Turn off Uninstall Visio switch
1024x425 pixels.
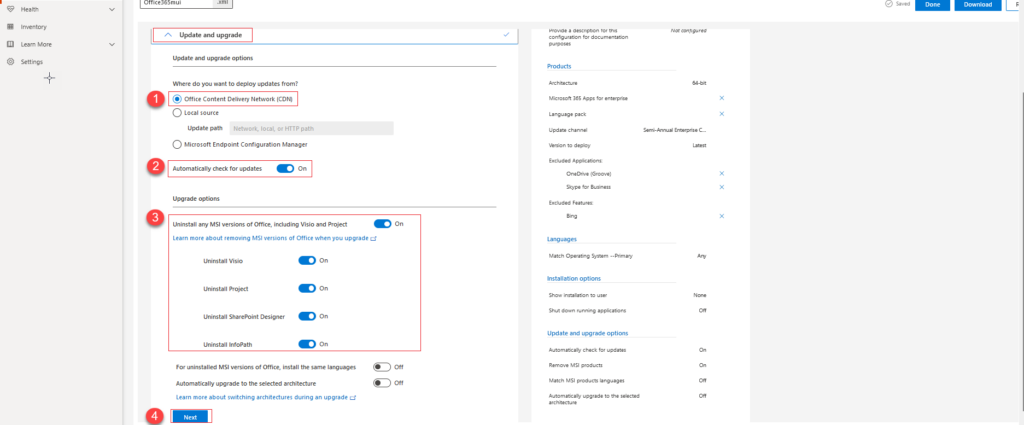[x=307, y=260]
